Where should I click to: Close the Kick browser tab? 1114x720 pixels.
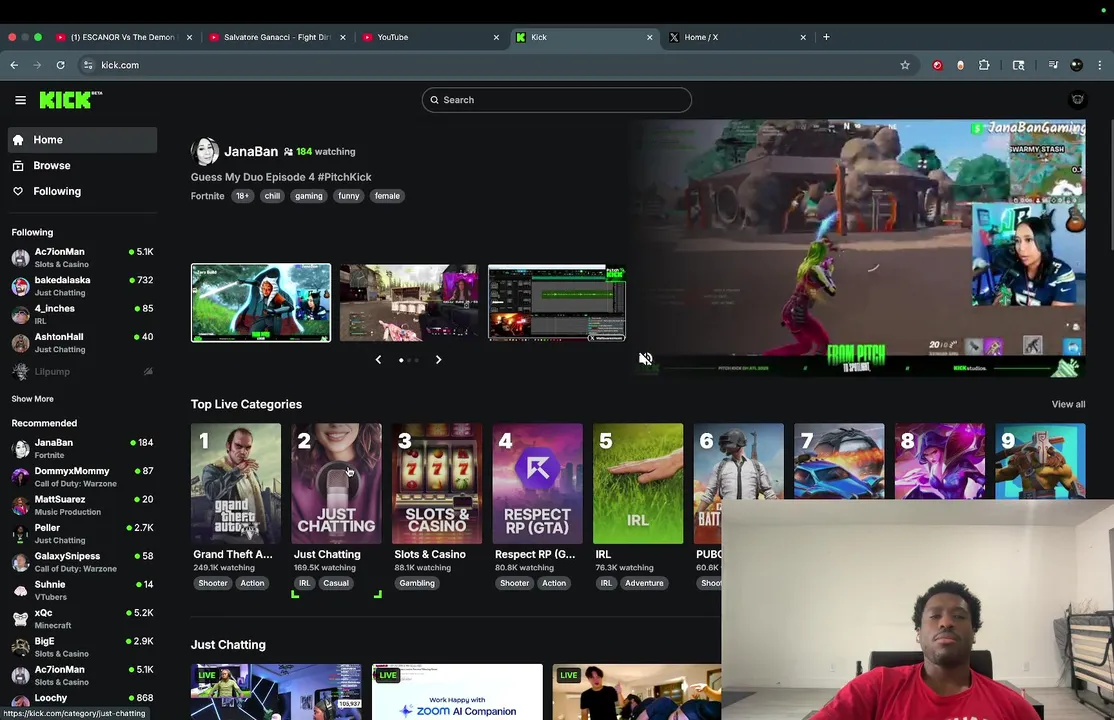(649, 37)
